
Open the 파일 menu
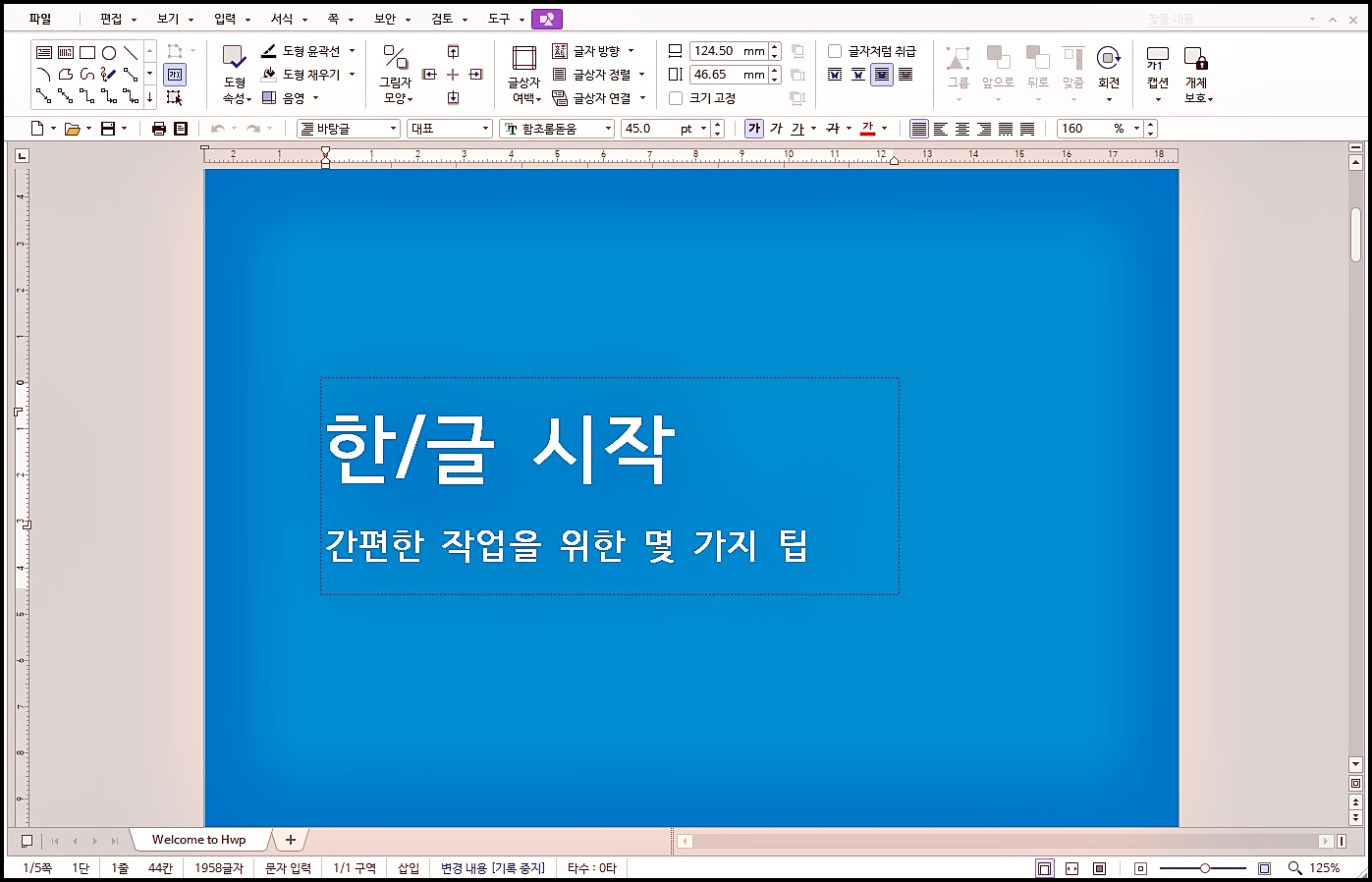point(40,19)
